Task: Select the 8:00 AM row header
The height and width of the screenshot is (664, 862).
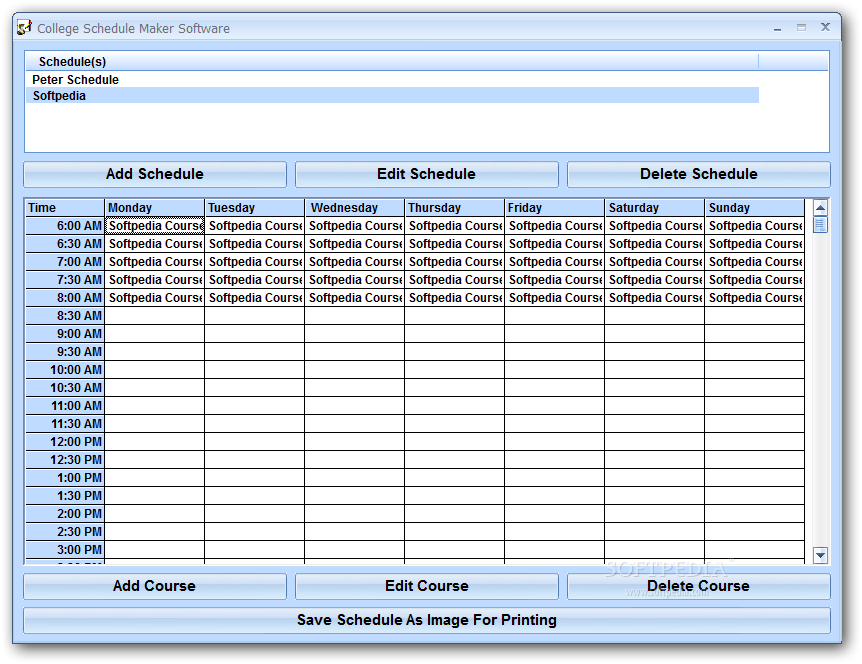Action: click(65, 298)
